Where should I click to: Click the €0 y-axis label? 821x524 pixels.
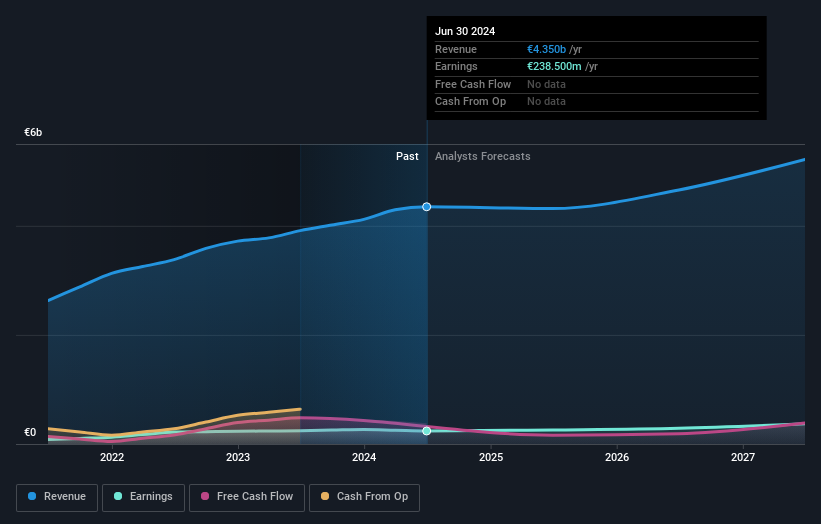pos(30,432)
